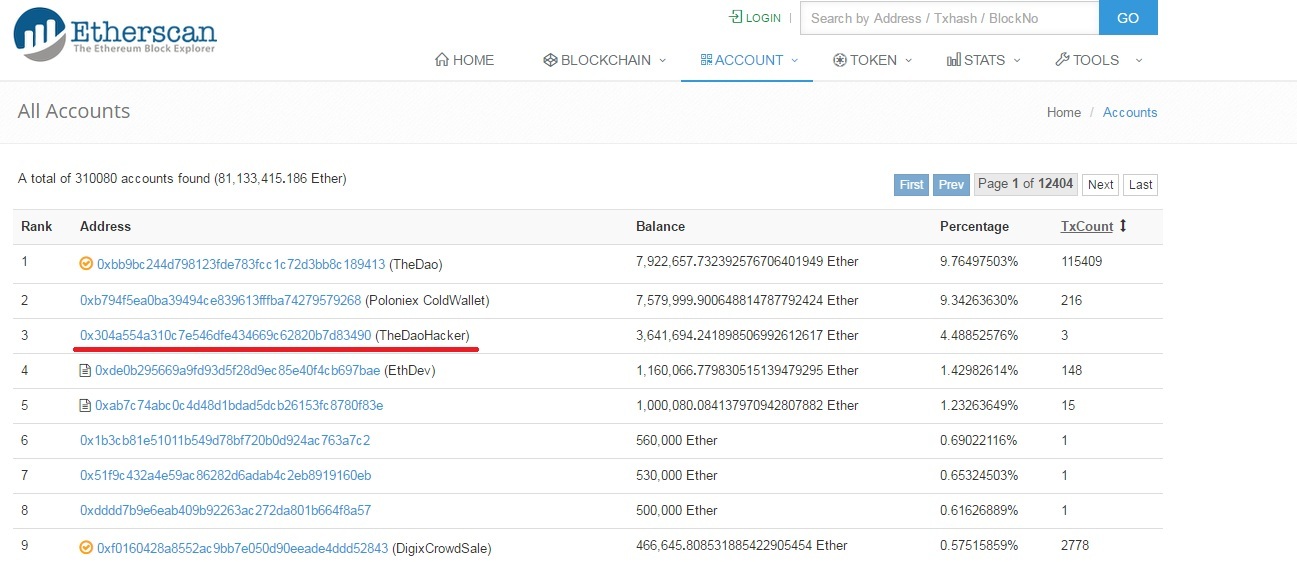Screen dimensions: 1297x562
Task: Click the Rank column header
Action: (x=37, y=226)
